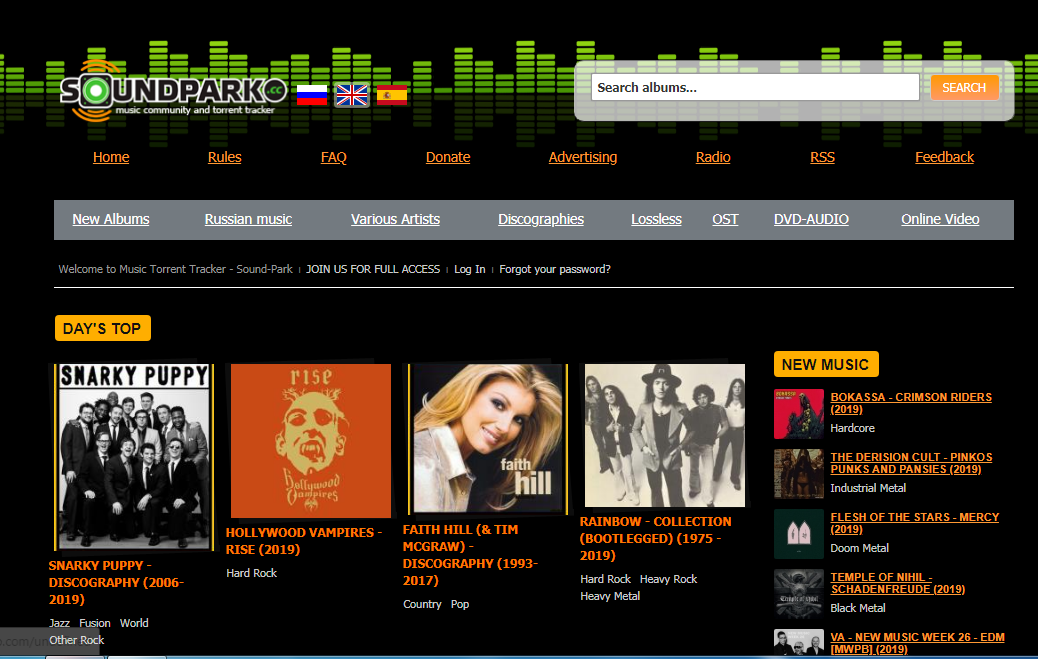Click the Country genre tag
The width and height of the screenshot is (1038, 659).
pos(422,604)
